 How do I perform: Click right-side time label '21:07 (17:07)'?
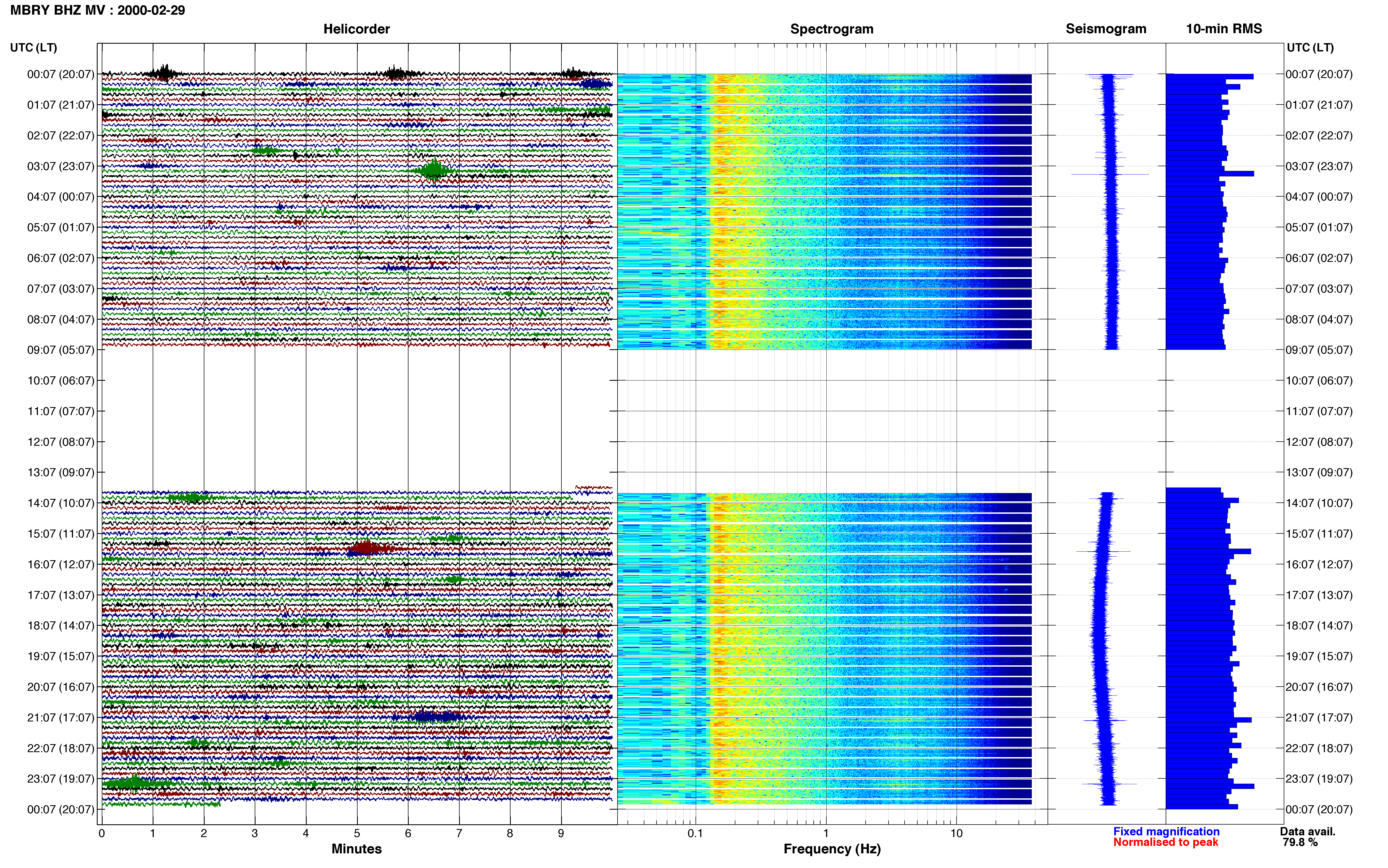(x=1319, y=717)
